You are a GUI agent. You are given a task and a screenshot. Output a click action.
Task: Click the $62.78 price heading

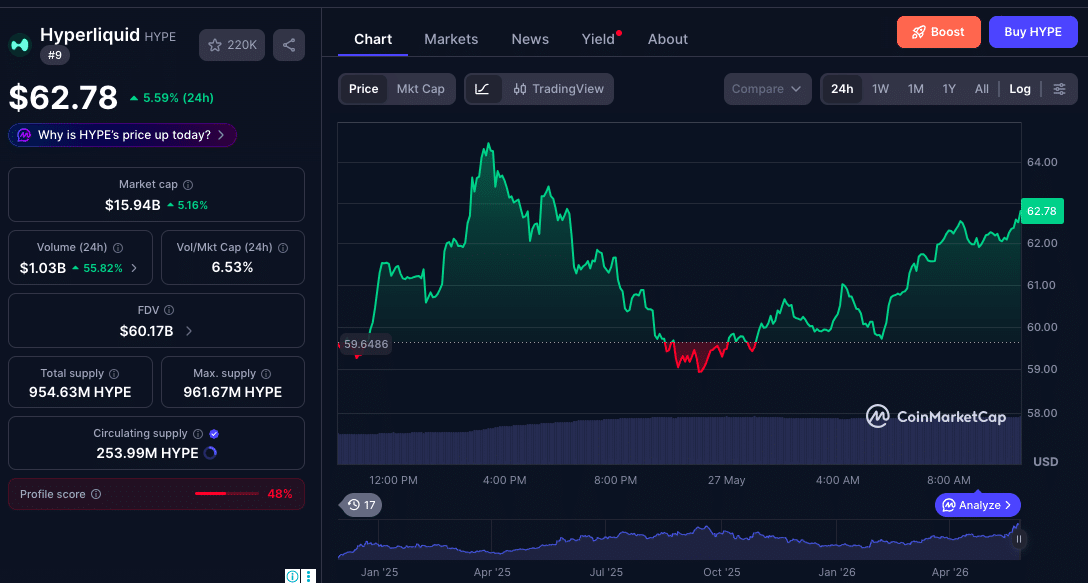pyautogui.click(x=63, y=97)
